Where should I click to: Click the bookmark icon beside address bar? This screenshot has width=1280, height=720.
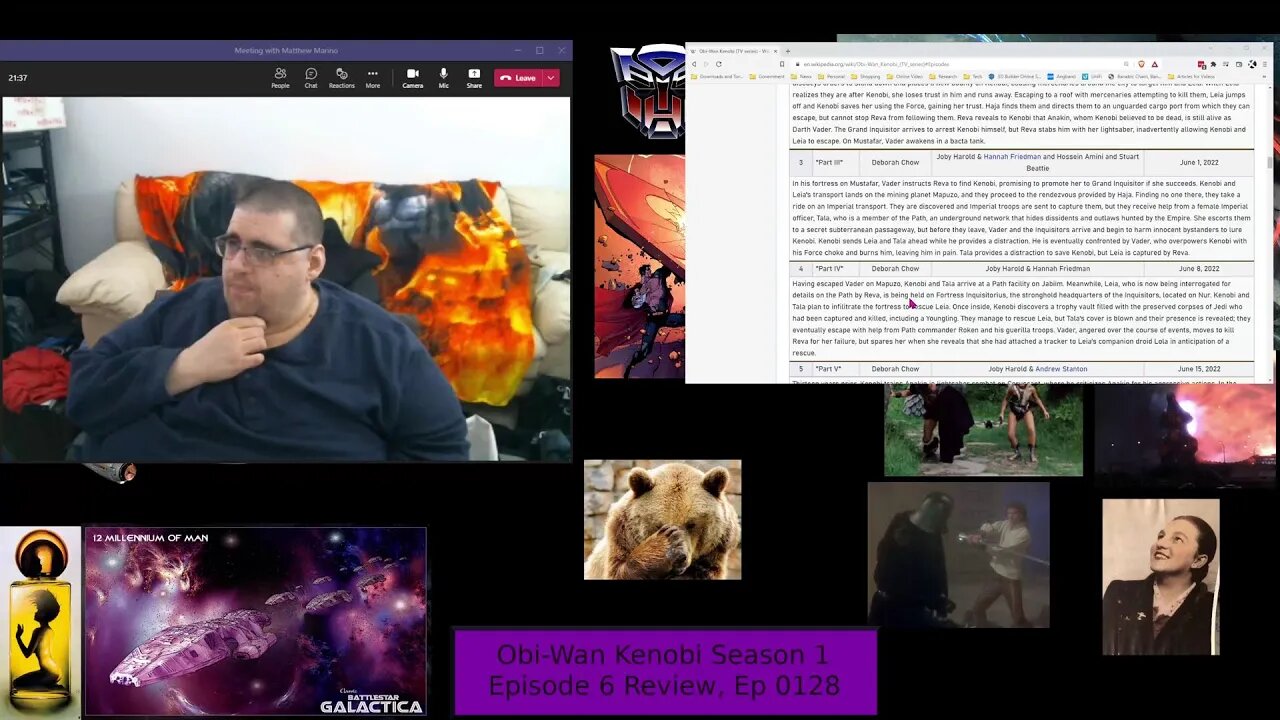(782, 64)
